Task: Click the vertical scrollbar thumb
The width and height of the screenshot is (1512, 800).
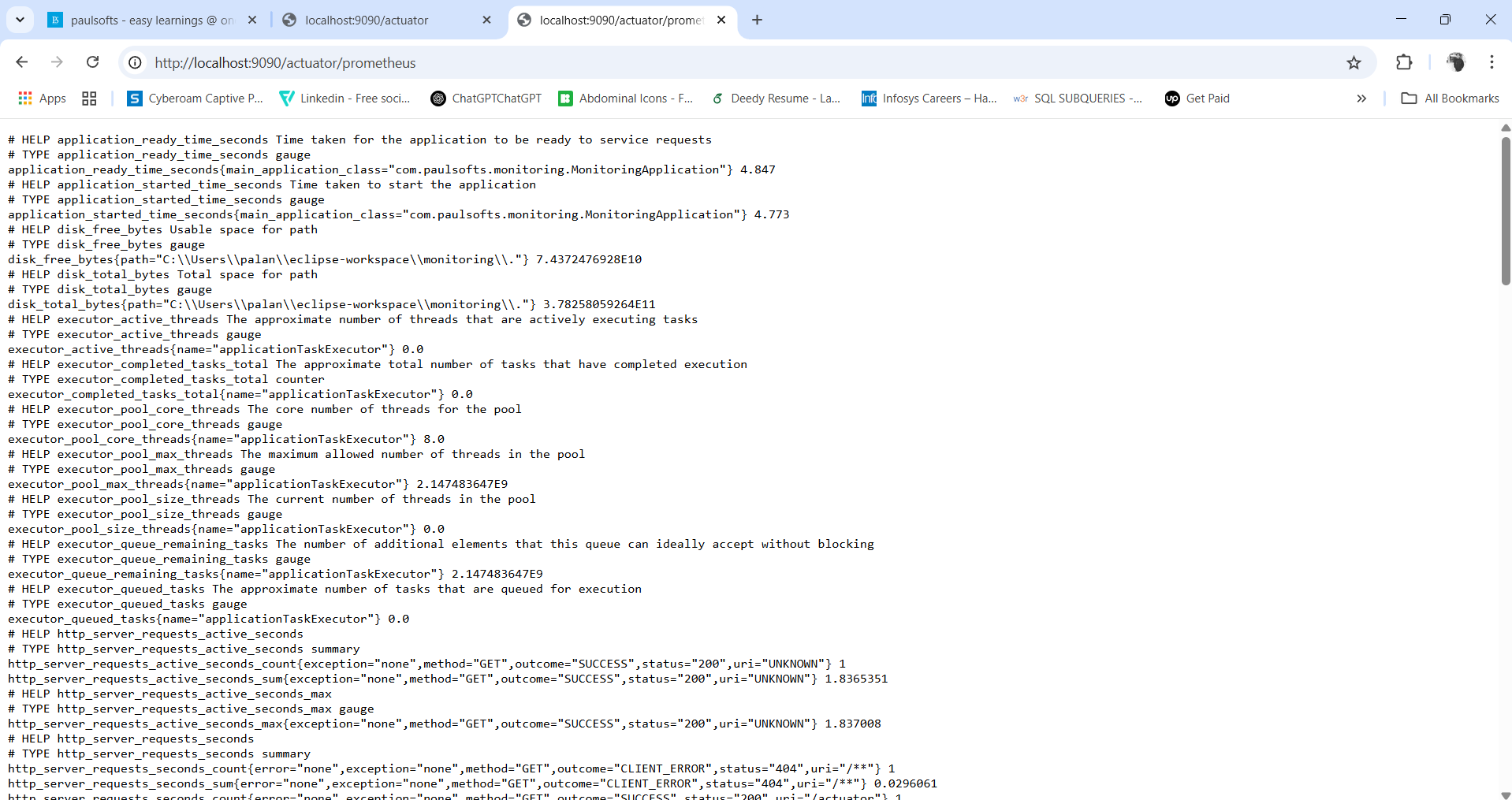Action: click(x=1506, y=210)
